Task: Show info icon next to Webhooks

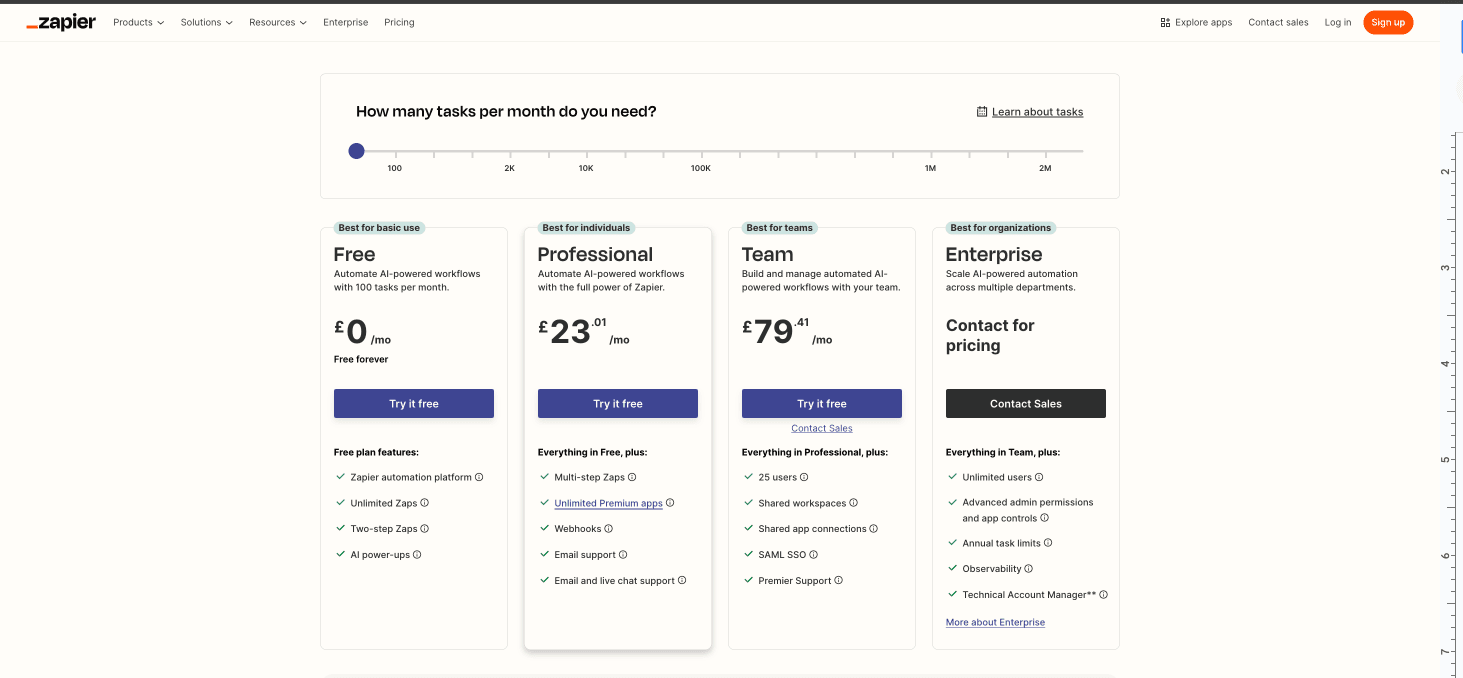Action: click(x=608, y=529)
